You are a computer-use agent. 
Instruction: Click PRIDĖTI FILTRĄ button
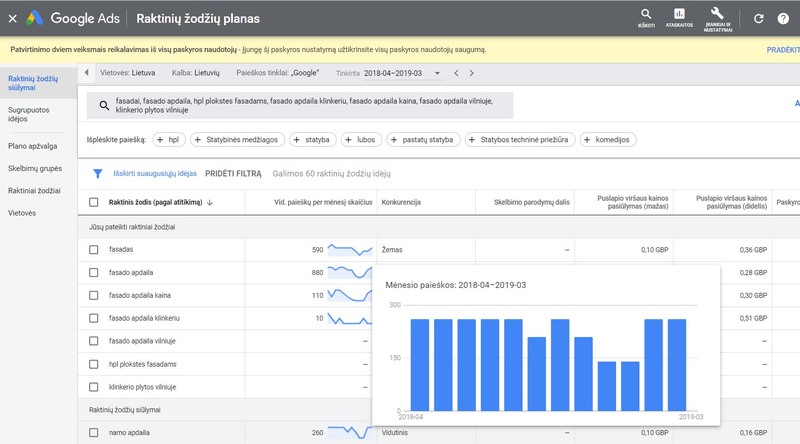233,174
